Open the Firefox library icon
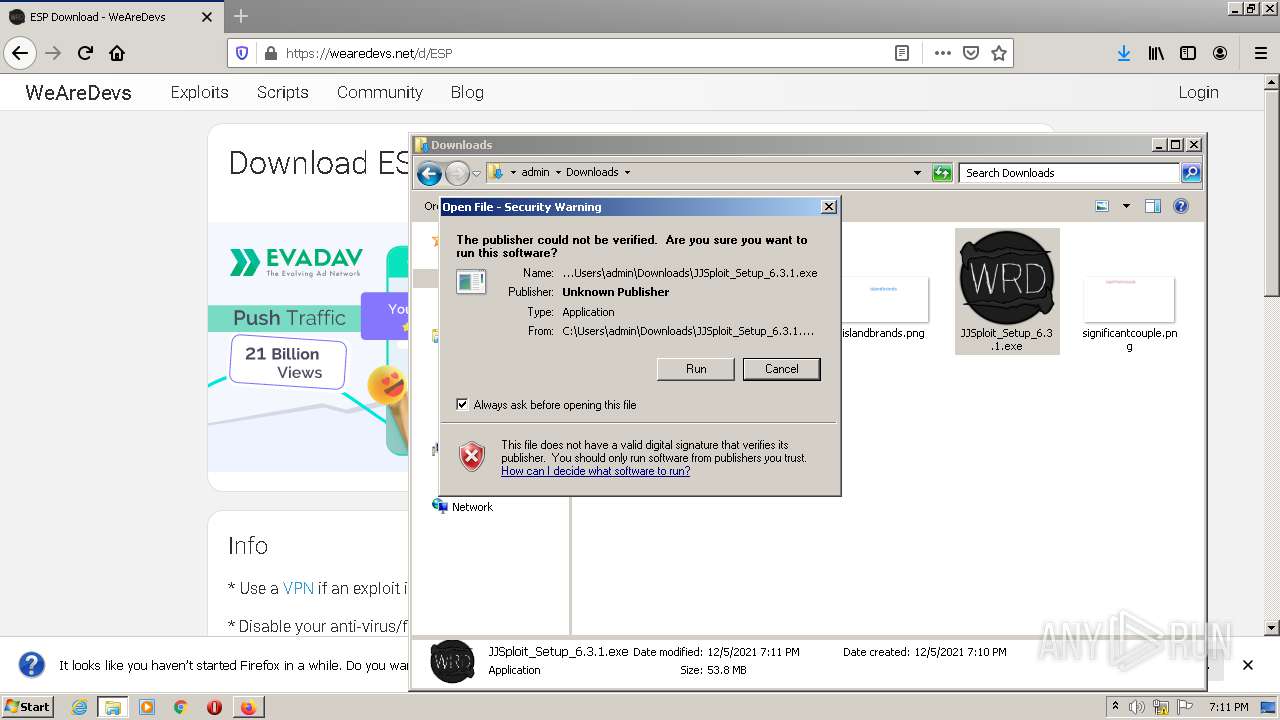This screenshot has width=1280, height=720. pos(1156,53)
